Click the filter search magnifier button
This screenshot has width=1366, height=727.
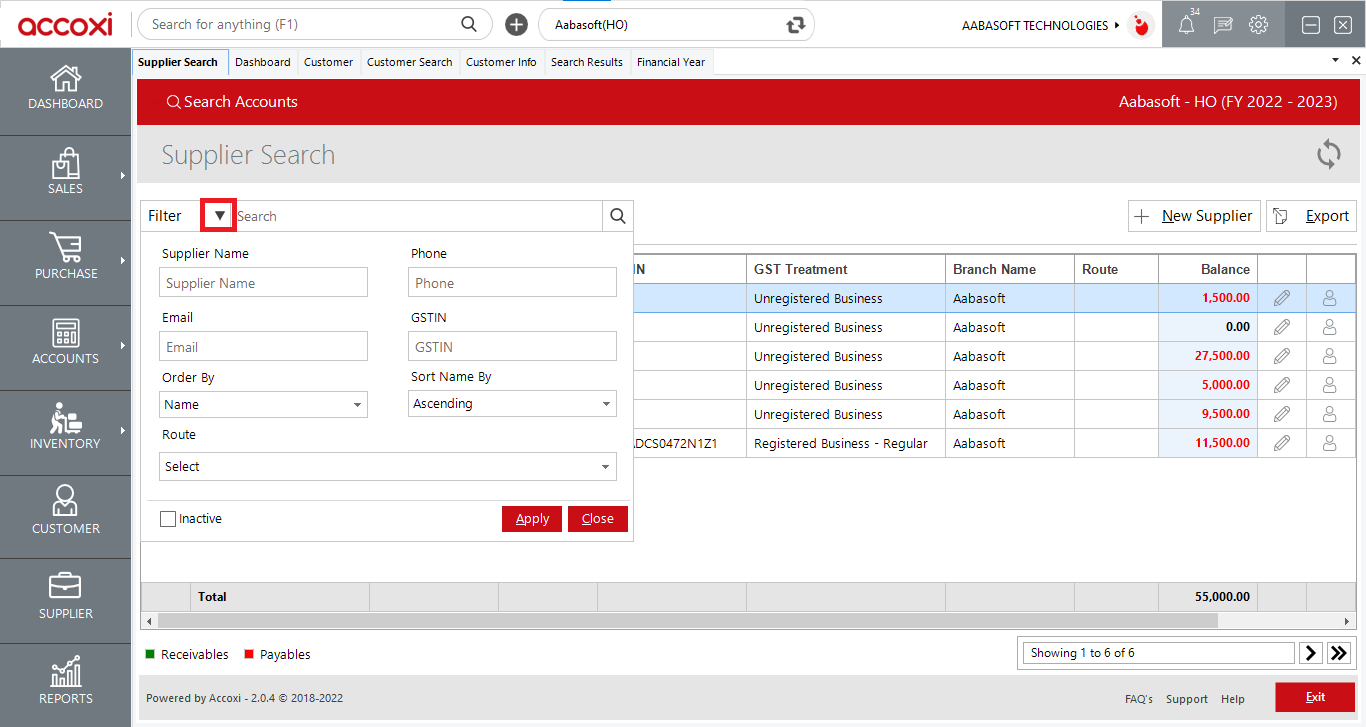618,216
